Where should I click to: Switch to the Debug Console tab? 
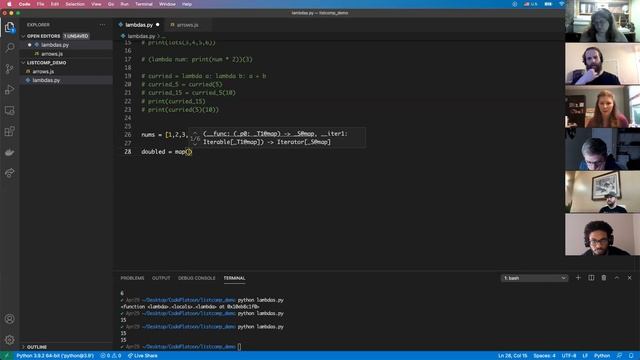point(196,278)
